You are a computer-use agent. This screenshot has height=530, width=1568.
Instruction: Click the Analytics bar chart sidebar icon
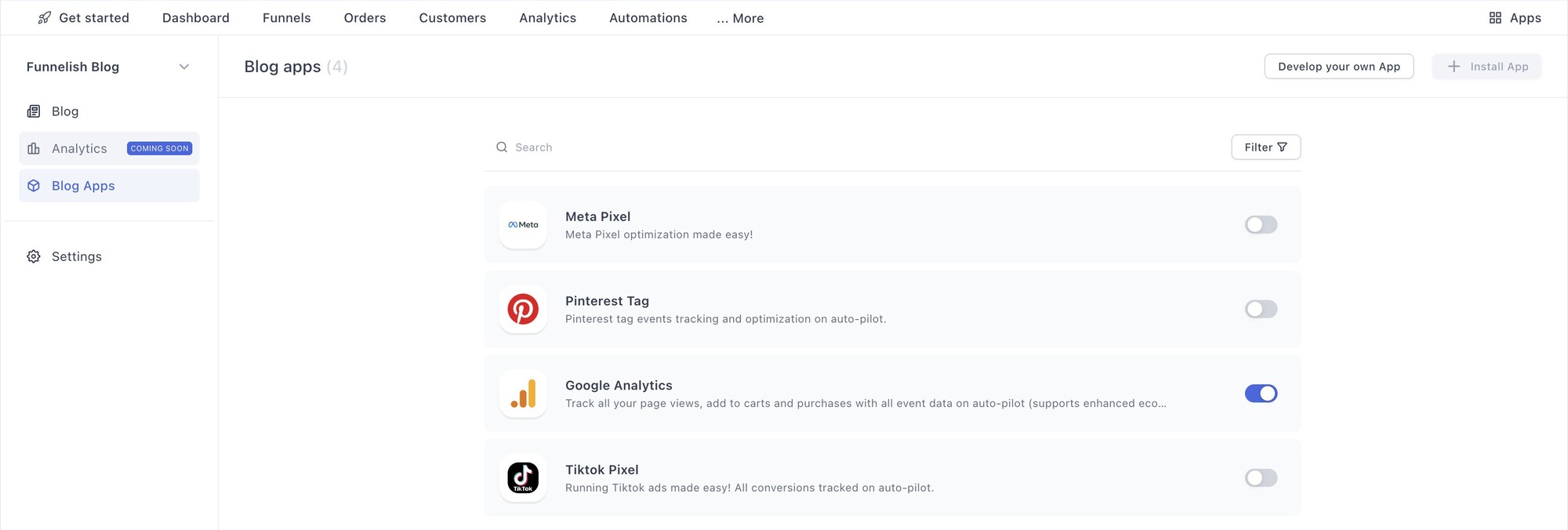(x=34, y=148)
